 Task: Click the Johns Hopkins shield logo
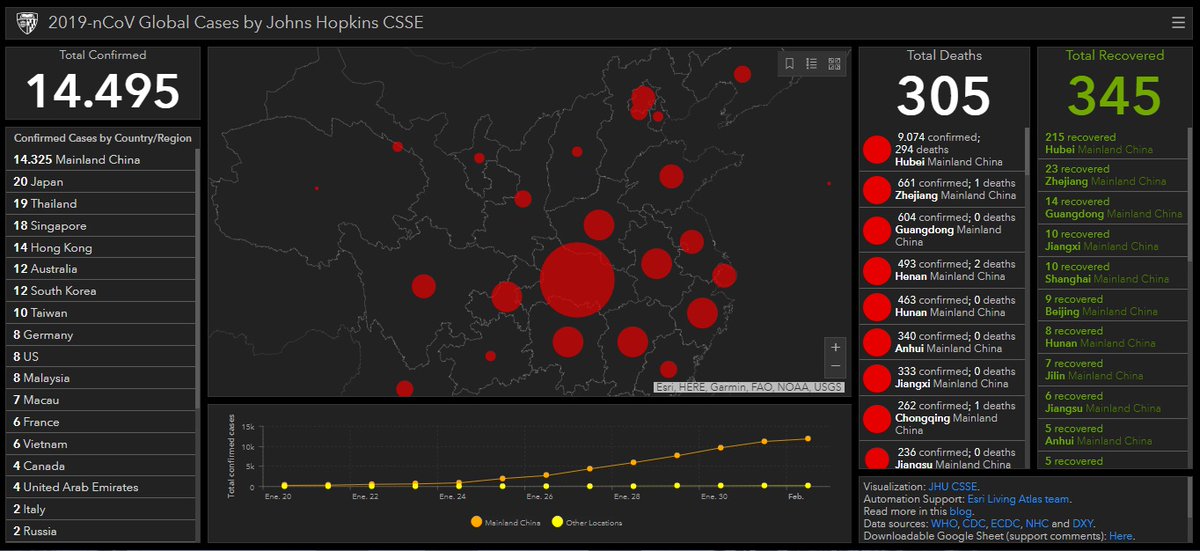29,22
